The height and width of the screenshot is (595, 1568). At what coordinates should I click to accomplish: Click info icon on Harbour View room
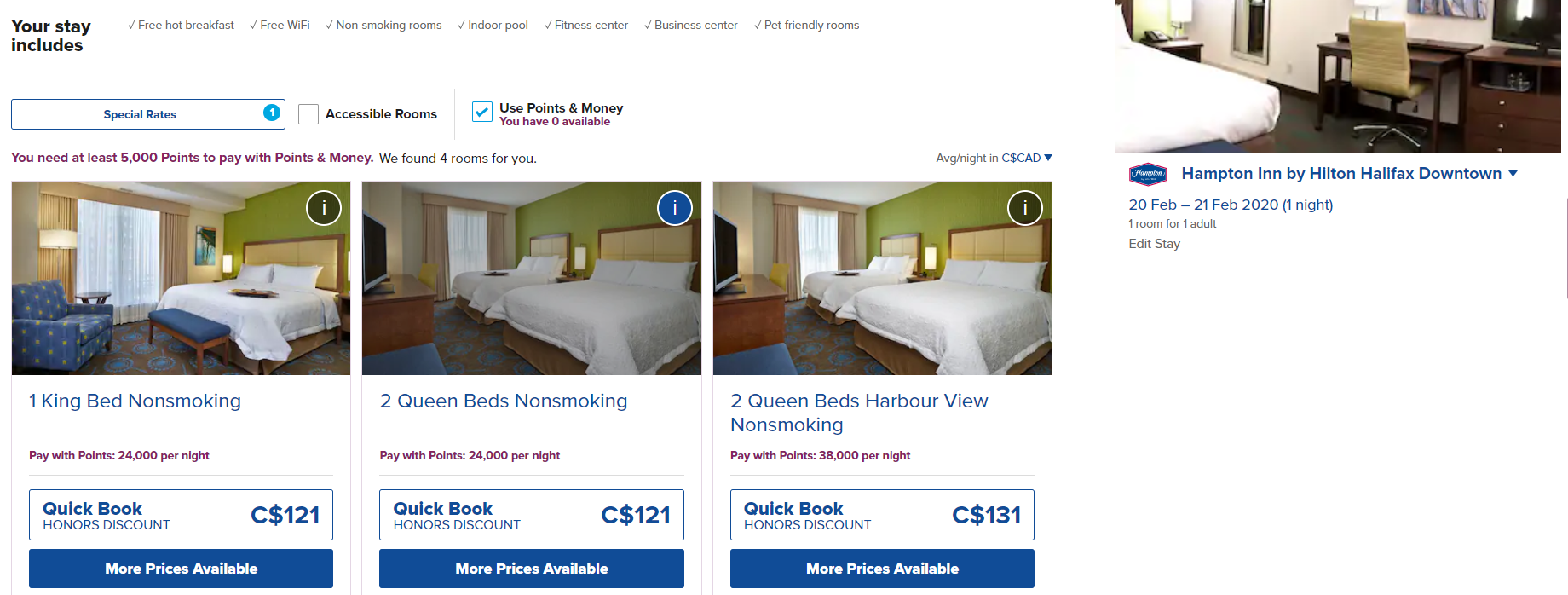click(x=1024, y=208)
